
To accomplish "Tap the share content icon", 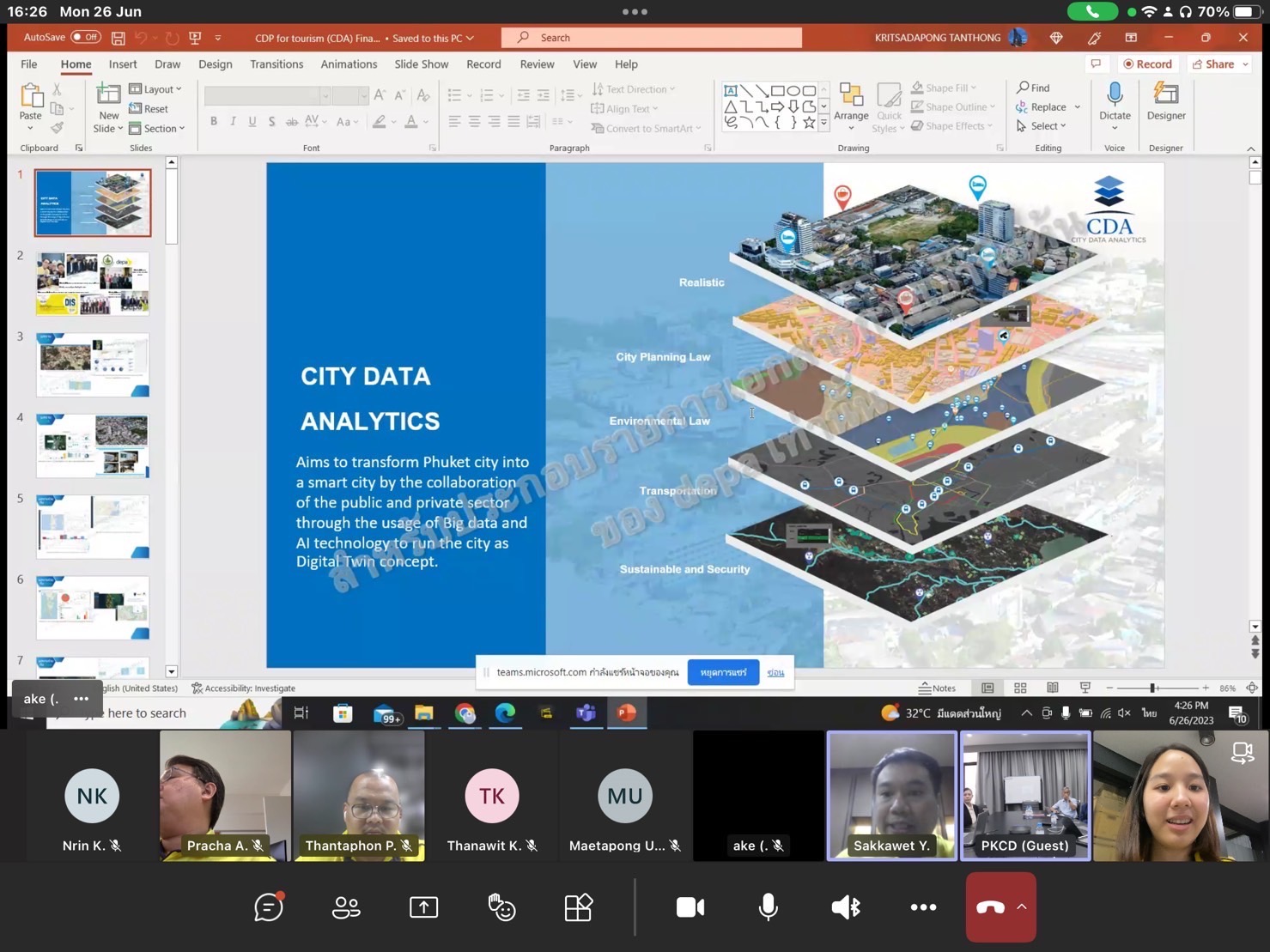I will click(x=423, y=907).
